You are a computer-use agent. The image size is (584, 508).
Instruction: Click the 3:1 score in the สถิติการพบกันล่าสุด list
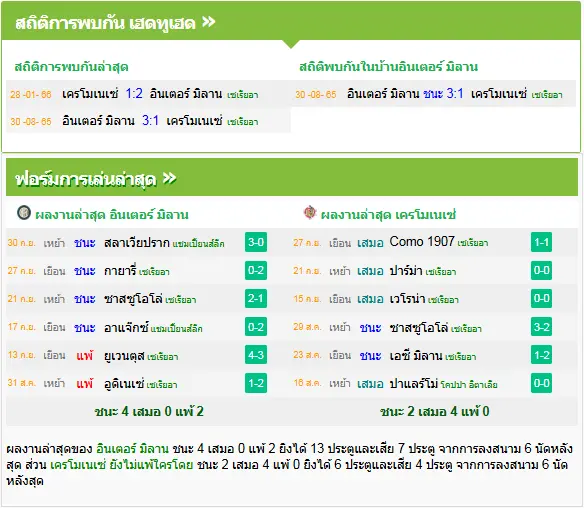pyautogui.click(x=150, y=120)
